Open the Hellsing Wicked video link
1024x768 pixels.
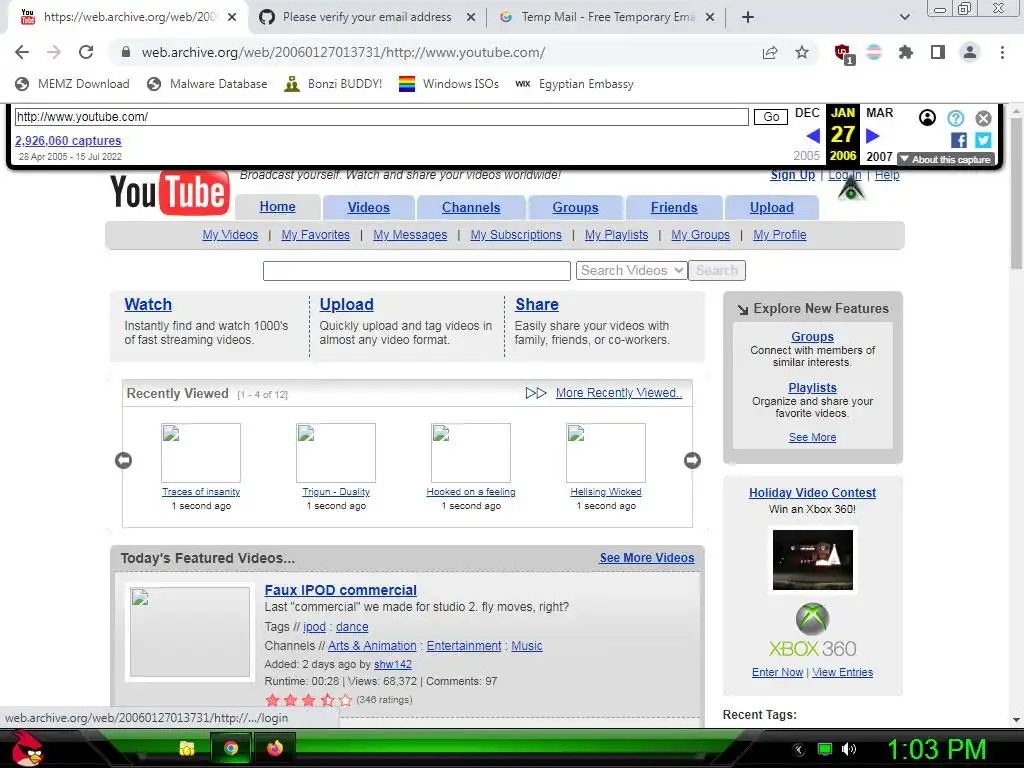(606, 492)
